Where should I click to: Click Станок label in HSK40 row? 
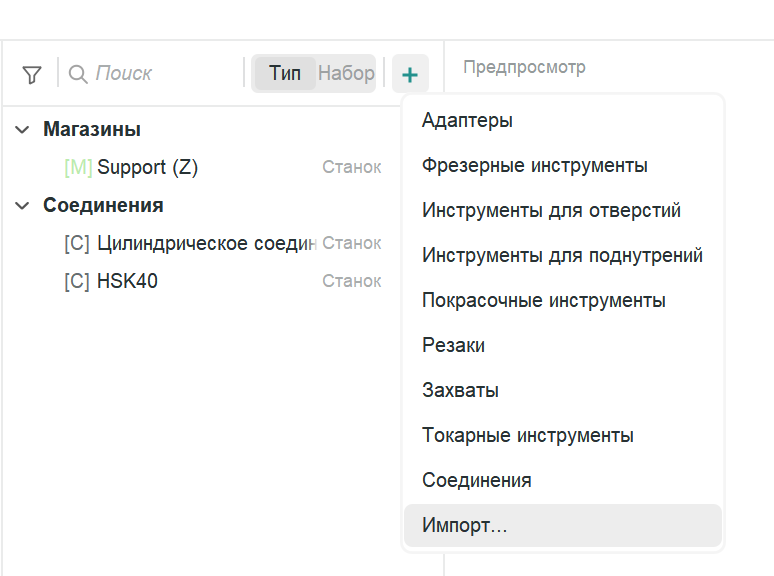click(x=351, y=281)
